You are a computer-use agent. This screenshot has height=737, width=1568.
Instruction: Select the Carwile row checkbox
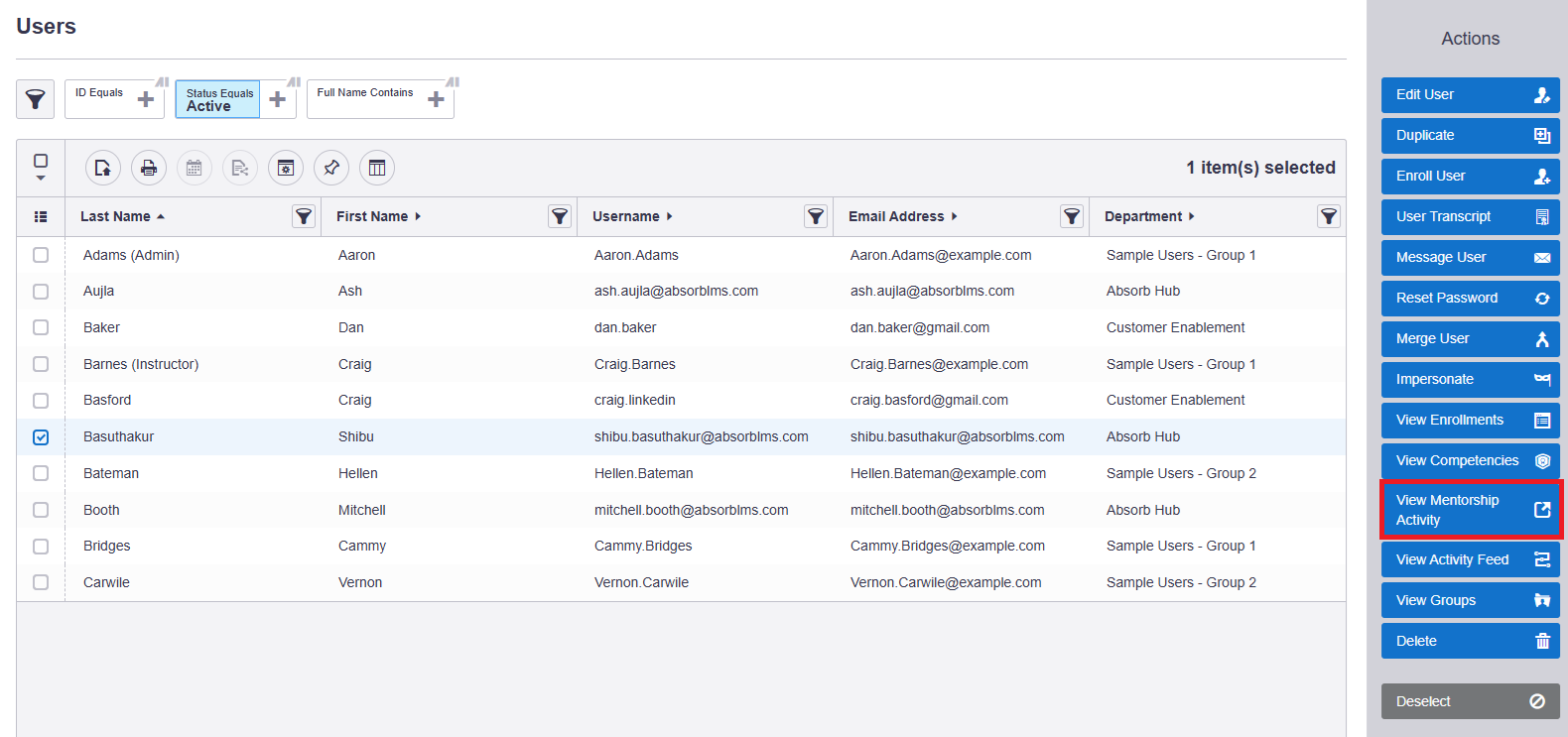pyautogui.click(x=41, y=582)
